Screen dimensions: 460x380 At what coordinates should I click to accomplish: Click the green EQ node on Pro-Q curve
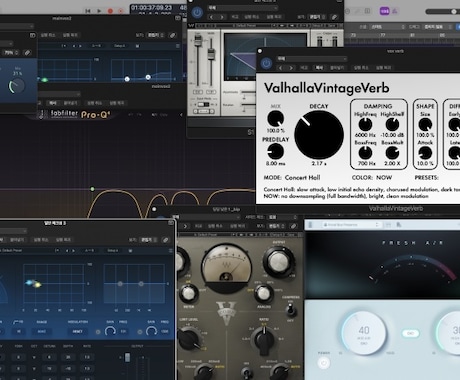[x=92, y=189]
